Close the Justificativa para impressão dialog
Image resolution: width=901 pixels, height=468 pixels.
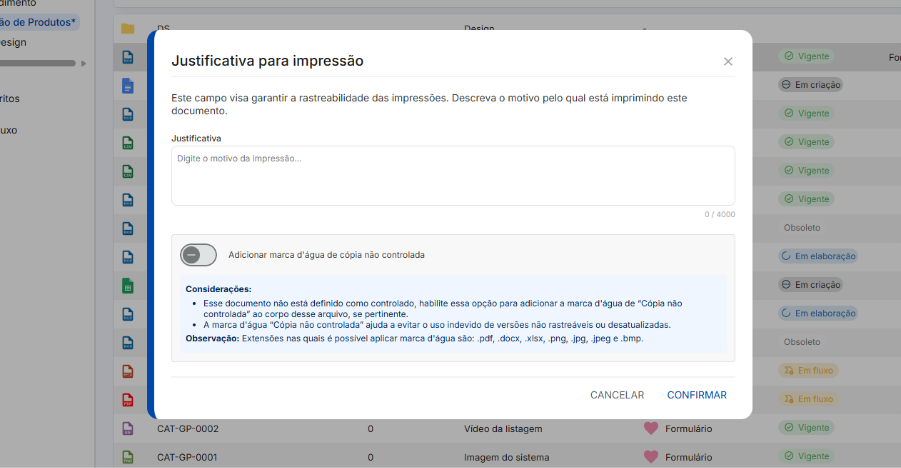[728, 62]
